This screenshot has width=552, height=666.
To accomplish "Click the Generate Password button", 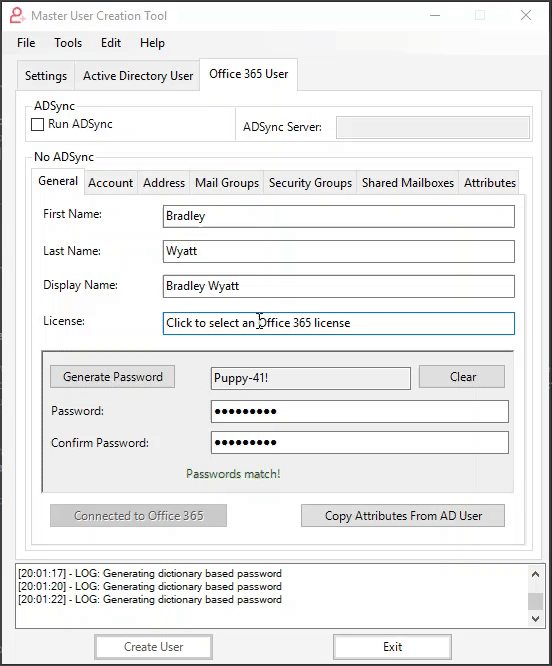I will coord(113,377).
